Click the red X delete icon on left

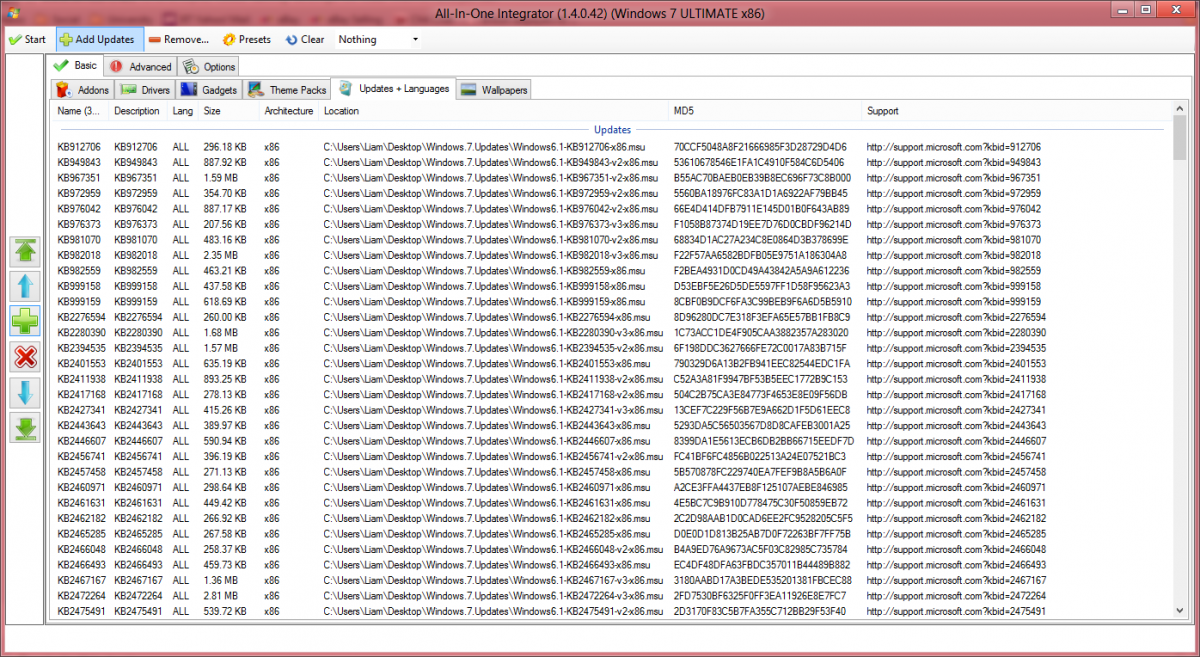(x=24, y=357)
